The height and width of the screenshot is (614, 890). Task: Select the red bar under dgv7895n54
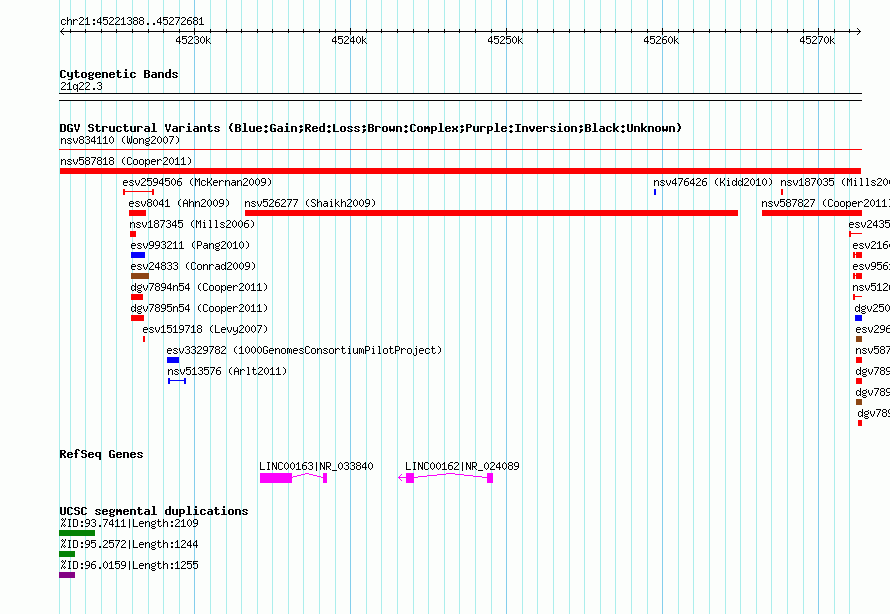coord(137,318)
